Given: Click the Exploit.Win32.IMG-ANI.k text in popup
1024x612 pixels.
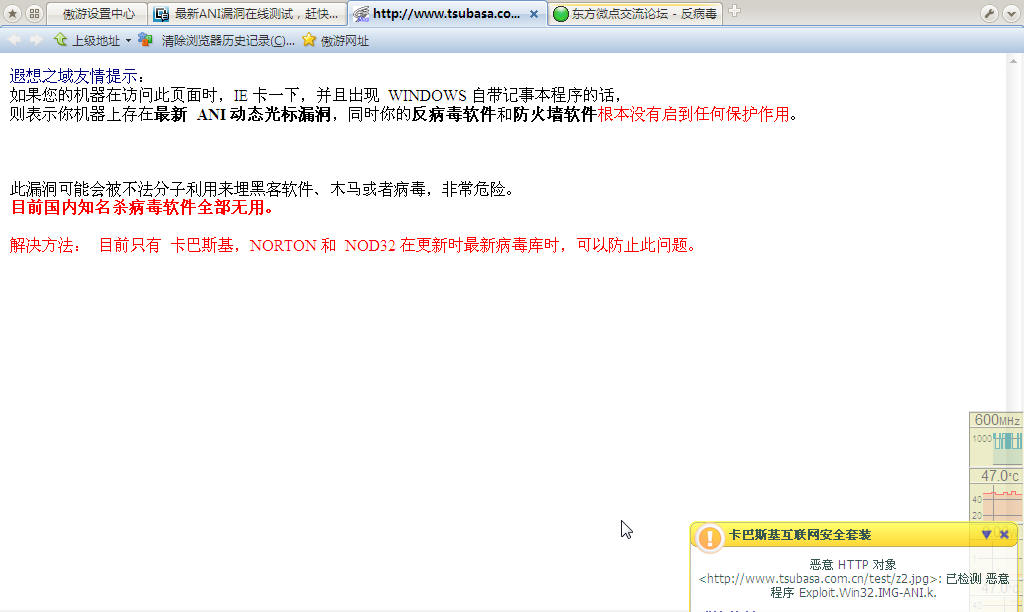Looking at the screenshot, I should [x=867, y=592].
